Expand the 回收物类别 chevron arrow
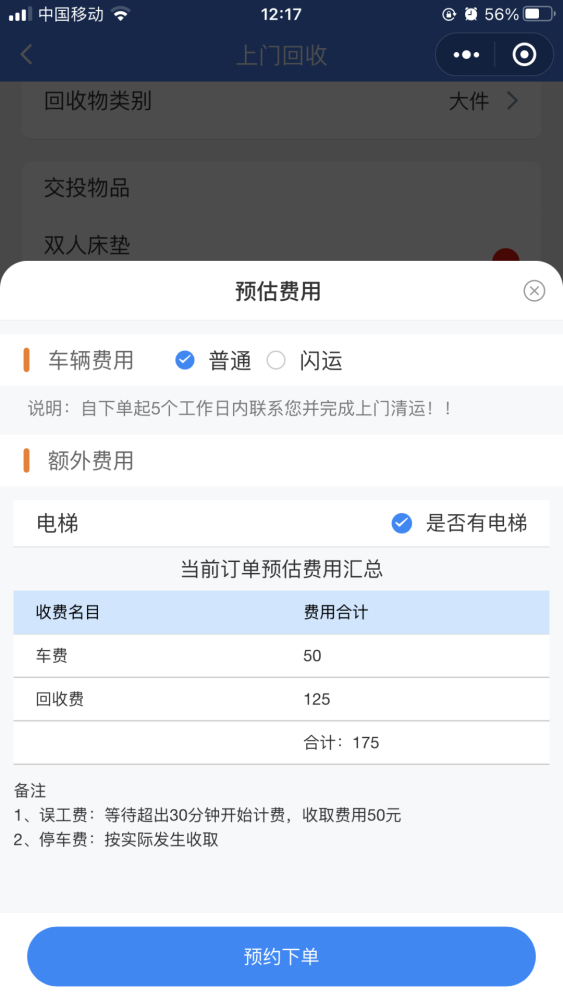The image size is (563, 1000). 512,101
